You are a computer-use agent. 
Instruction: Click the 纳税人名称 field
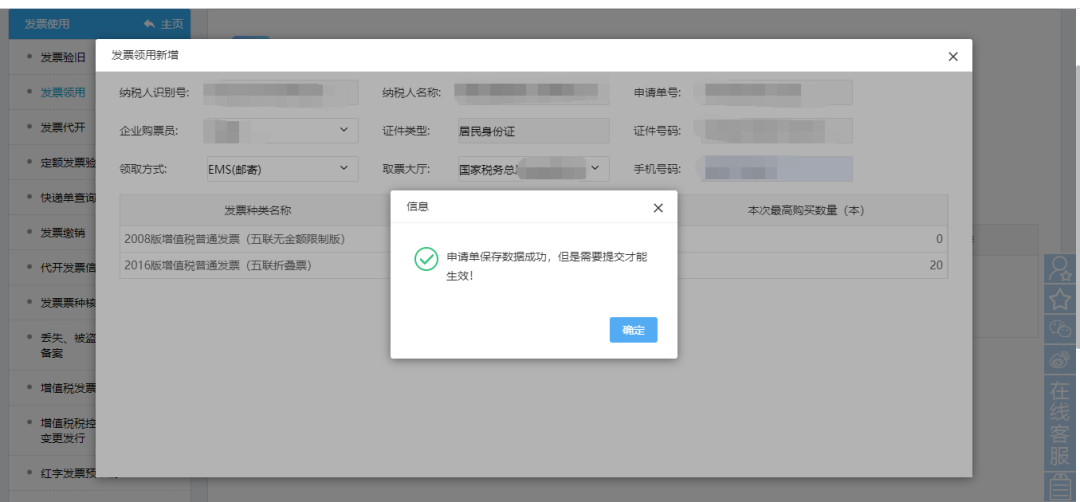[534, 92]
